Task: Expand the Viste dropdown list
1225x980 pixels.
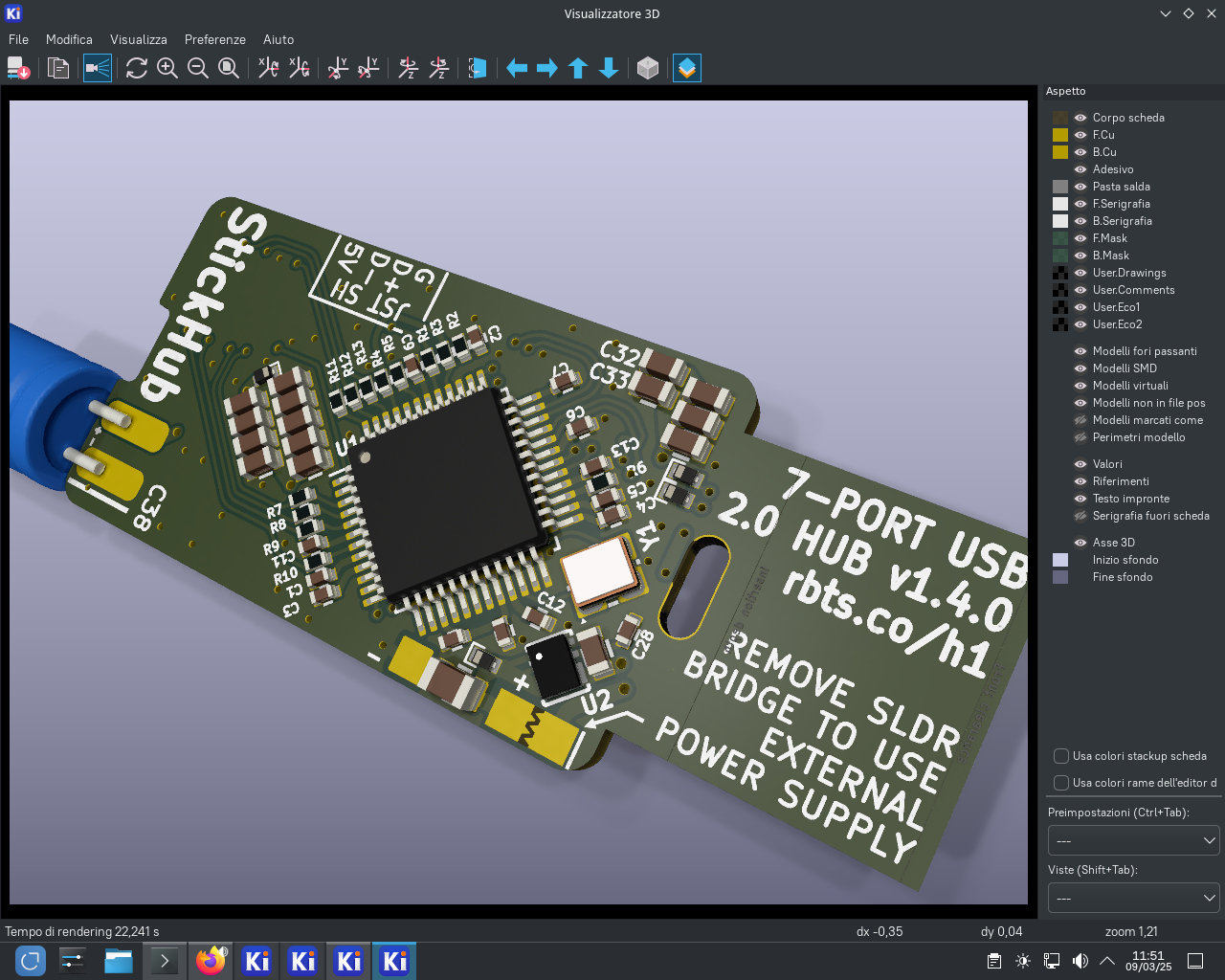Action: [x=1133, y=898]
